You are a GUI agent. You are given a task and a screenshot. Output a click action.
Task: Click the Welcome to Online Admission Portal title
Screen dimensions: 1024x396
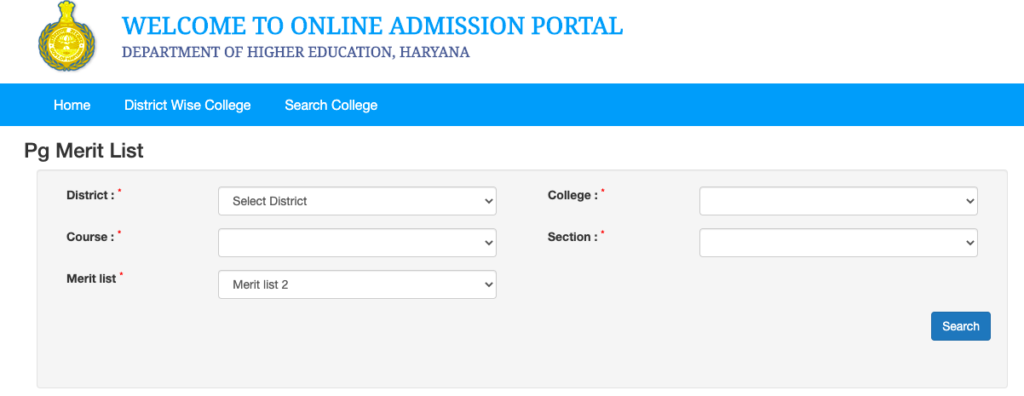(372, 25)
